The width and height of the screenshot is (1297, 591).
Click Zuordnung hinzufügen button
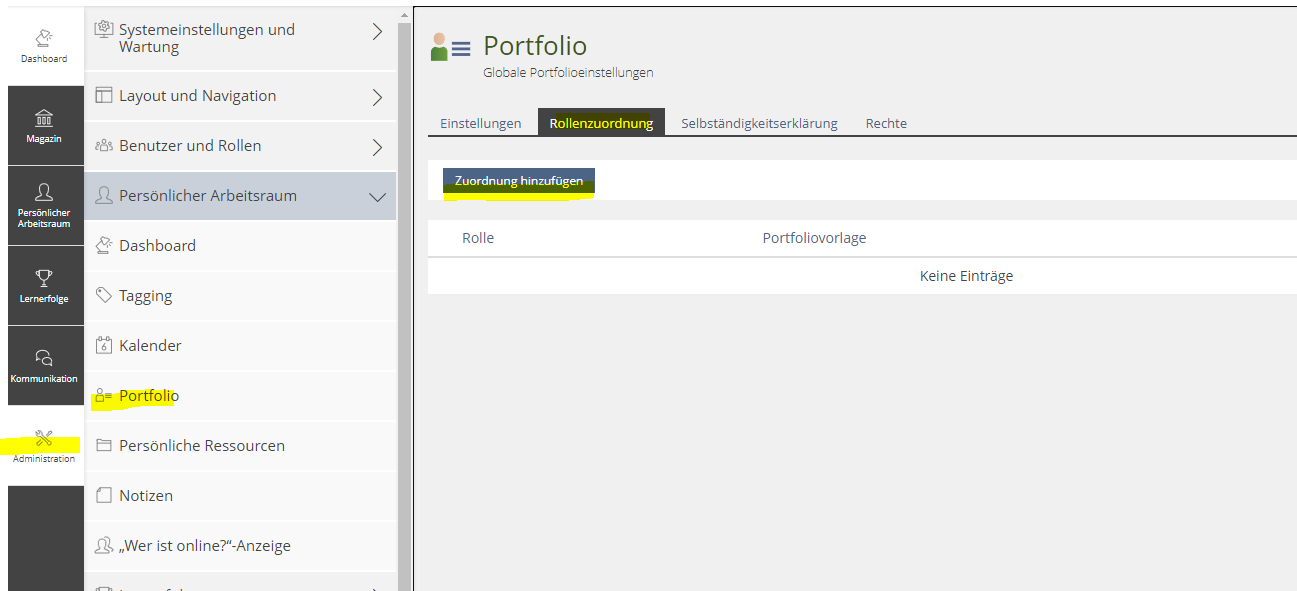click(519, 181)
